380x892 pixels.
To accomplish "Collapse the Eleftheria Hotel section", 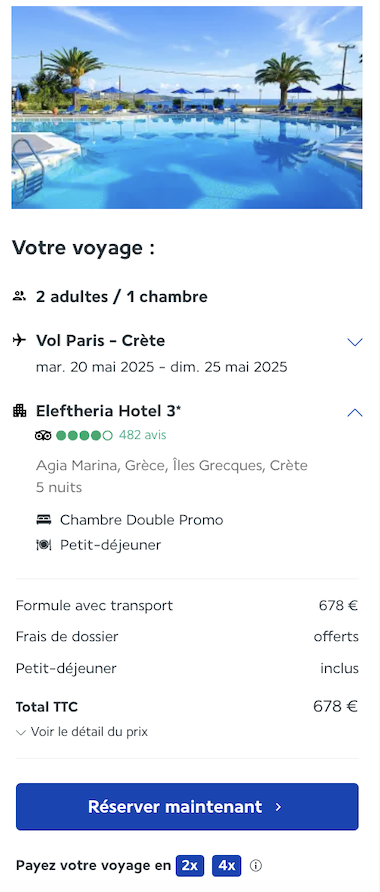I will pos(355,412).
